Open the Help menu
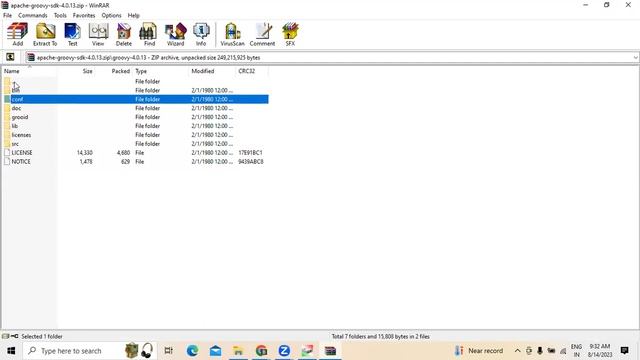 click(x=133, y=15)
